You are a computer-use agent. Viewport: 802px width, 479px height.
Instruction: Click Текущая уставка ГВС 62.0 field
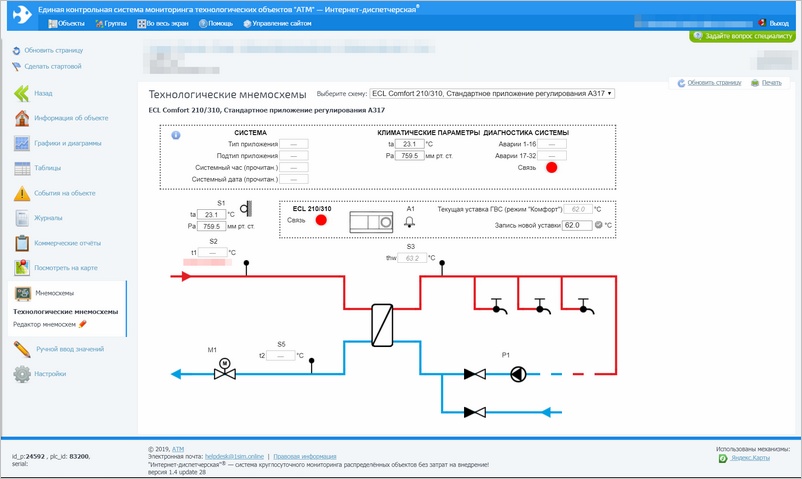(578, 209)
